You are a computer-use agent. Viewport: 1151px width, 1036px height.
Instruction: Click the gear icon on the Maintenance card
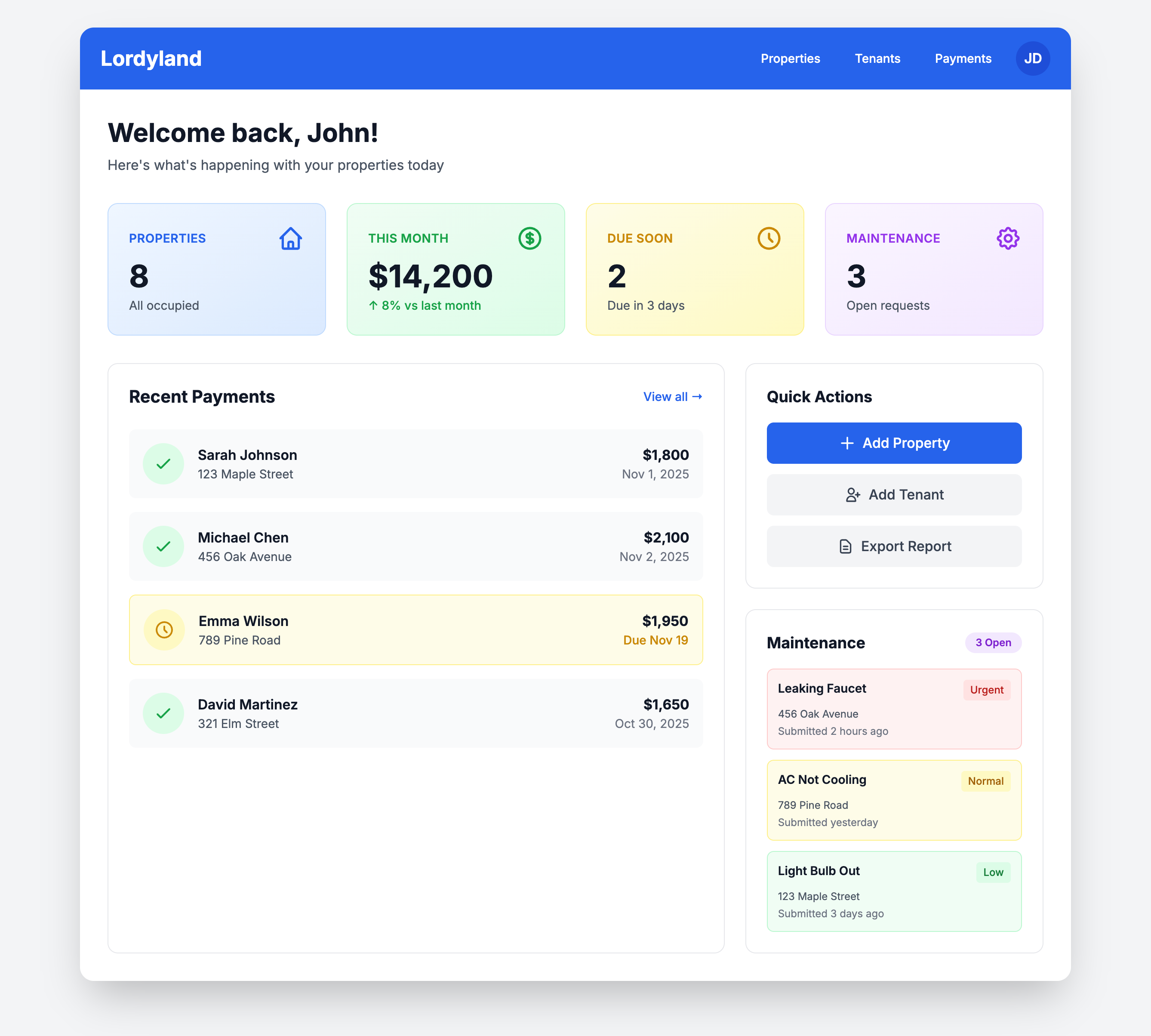pos(1008,238)
